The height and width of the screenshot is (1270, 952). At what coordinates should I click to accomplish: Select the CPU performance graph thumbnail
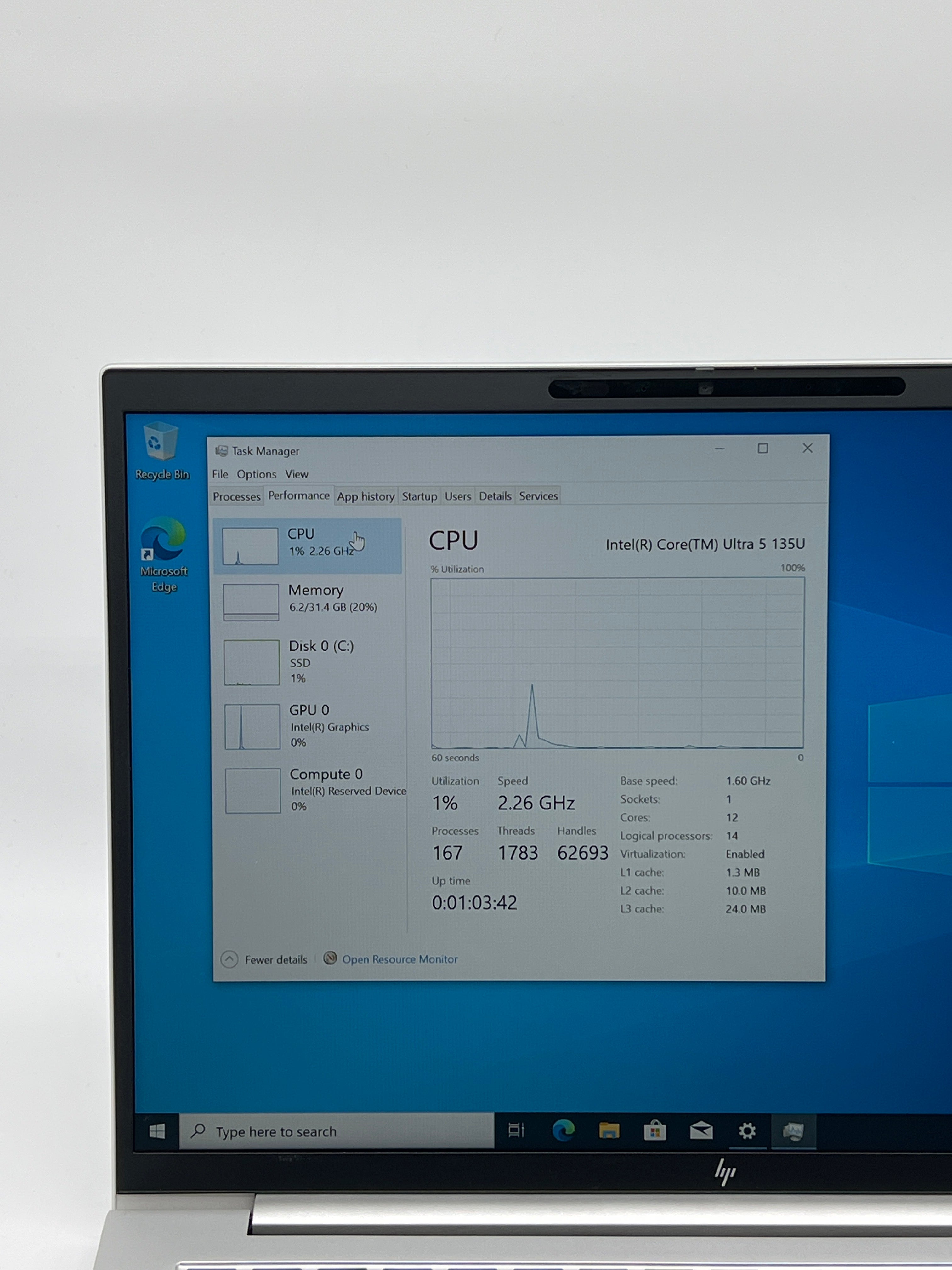click(x=250, y=546)
